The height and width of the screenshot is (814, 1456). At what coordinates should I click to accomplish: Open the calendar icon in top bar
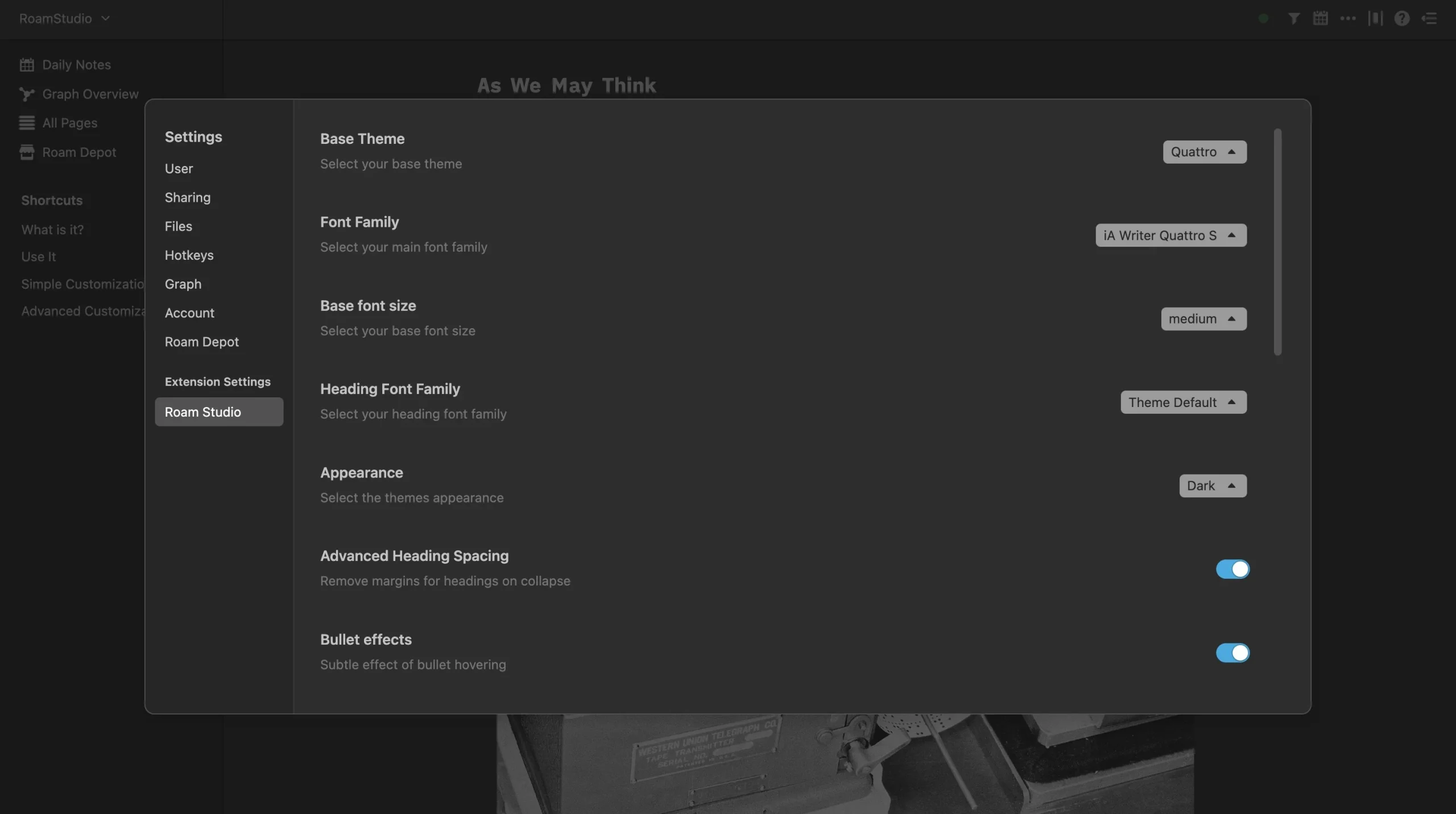[1320, 19]
